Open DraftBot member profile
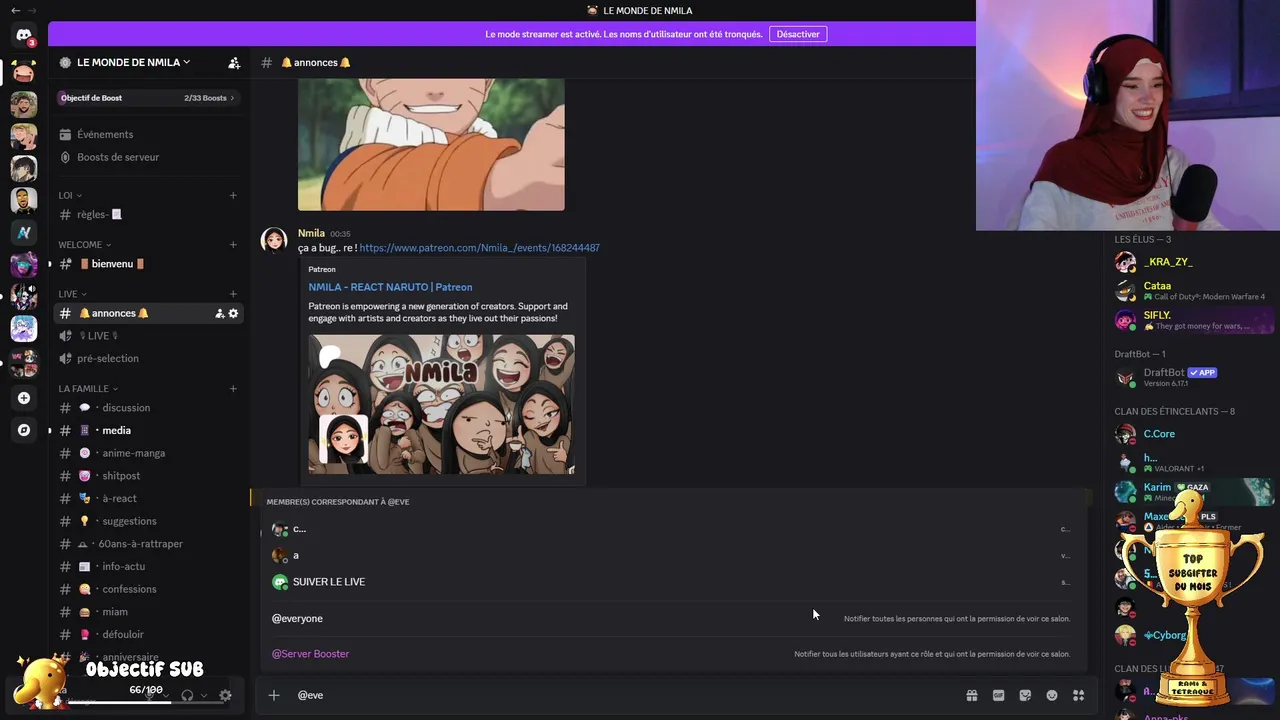The width and height of the screenshot is (1280, 720). 1194,377
